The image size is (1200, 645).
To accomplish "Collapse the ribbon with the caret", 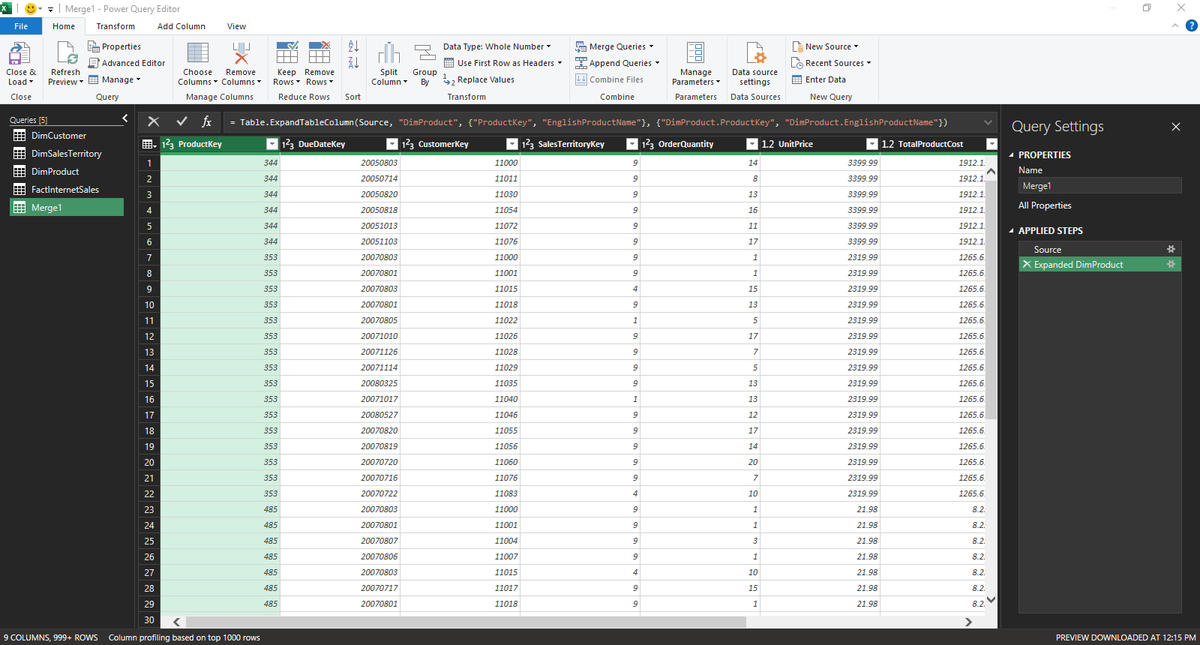I will 1175,26.
